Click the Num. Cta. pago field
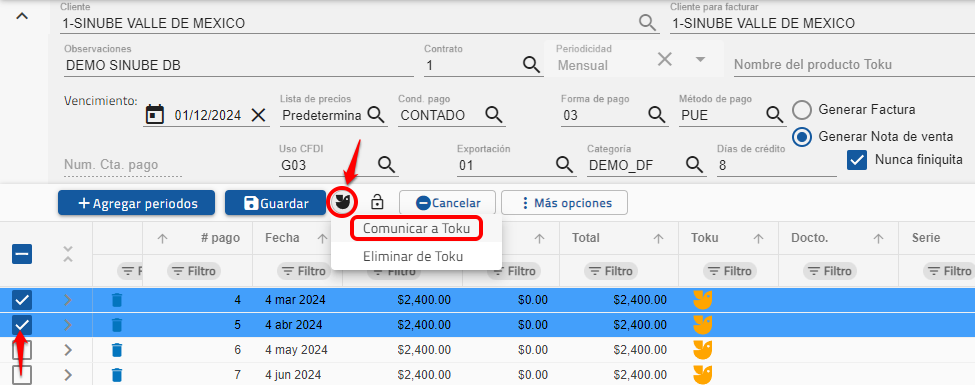This screenshot has width=975, height=385. pyautogui.click(x=123, y=165)
